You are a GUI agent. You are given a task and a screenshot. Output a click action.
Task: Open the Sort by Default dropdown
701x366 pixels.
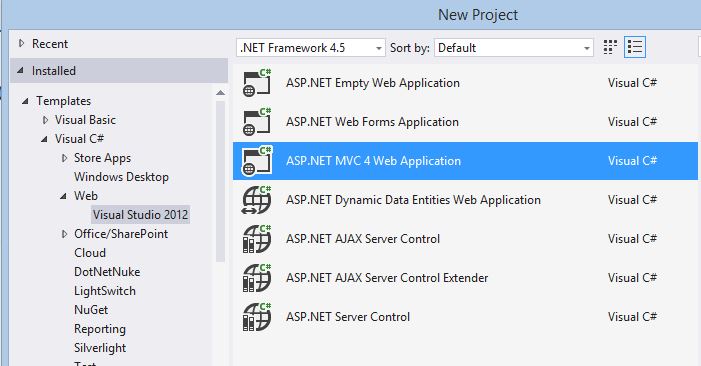[514, 48]
